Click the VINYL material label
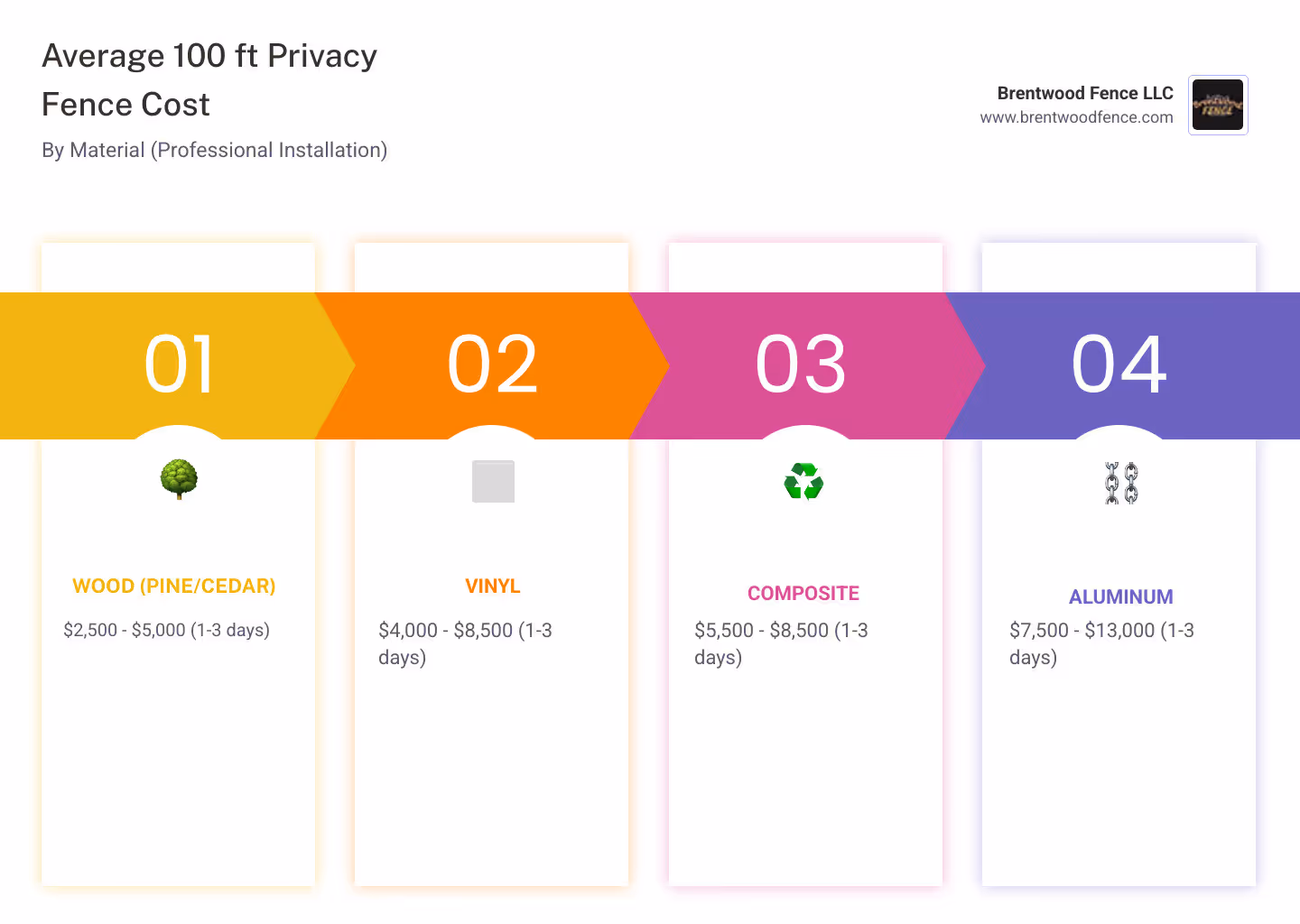 pos(492,586)
